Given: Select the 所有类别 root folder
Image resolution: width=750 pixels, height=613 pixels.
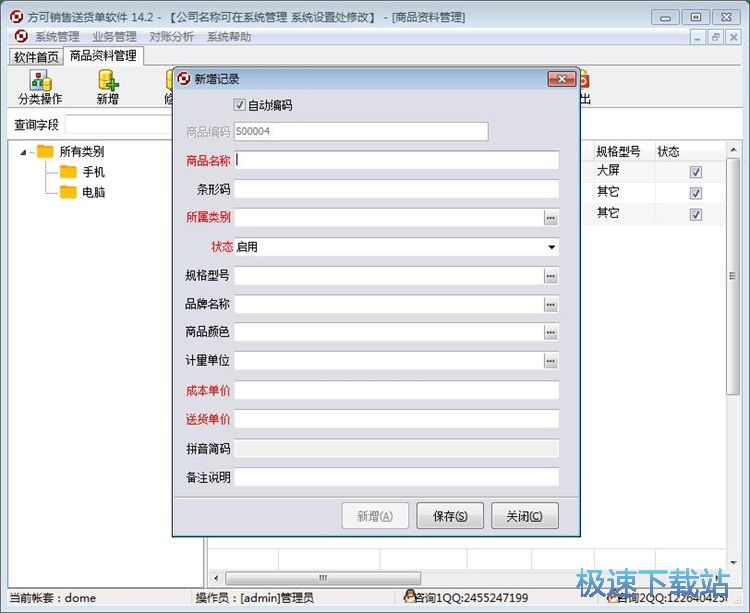Looking at the screenshot, I should click(x=71, y=152).
